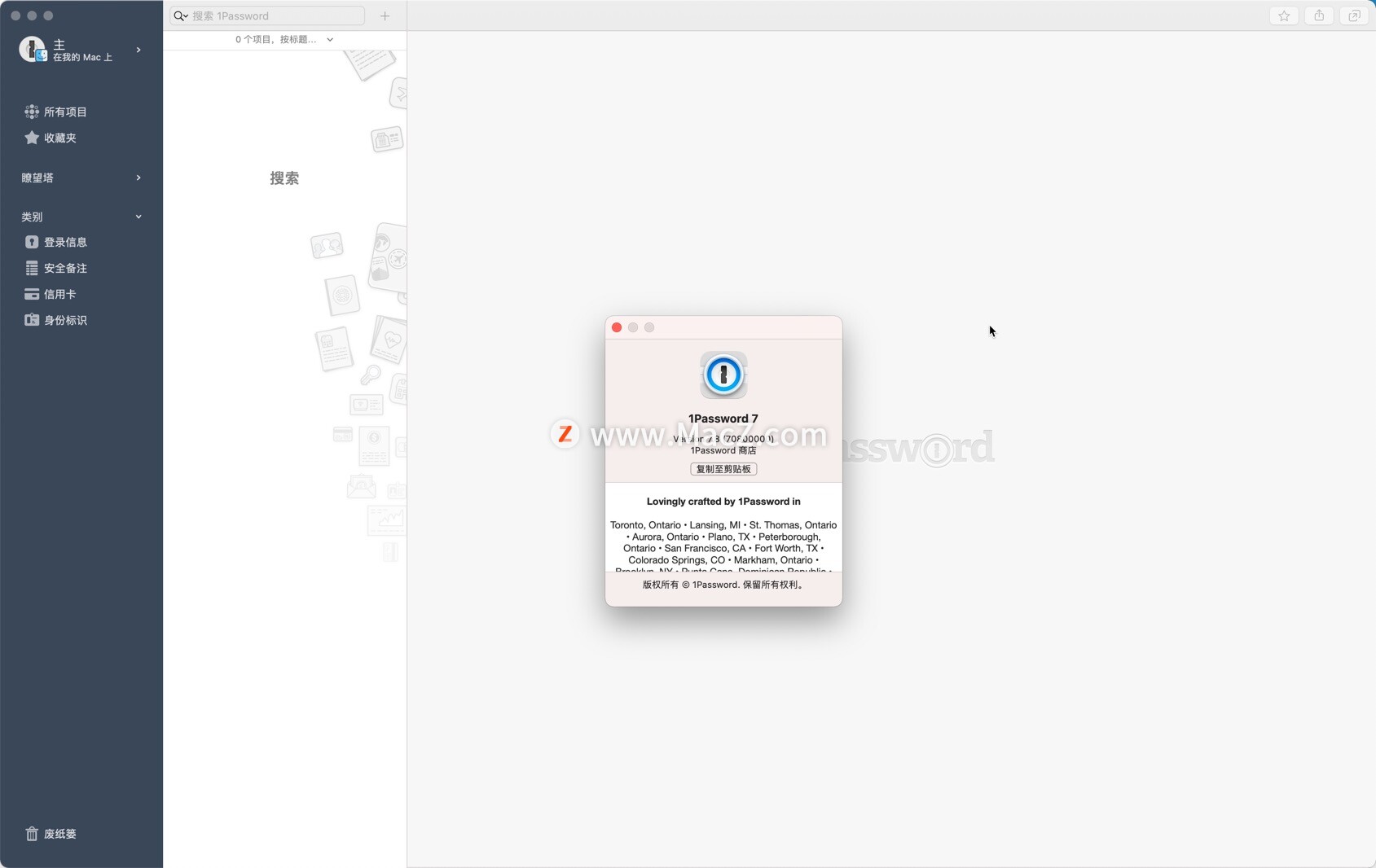Click the 1Password 7 title text
Screen dimensions: 1376x868
coord(723,419)
